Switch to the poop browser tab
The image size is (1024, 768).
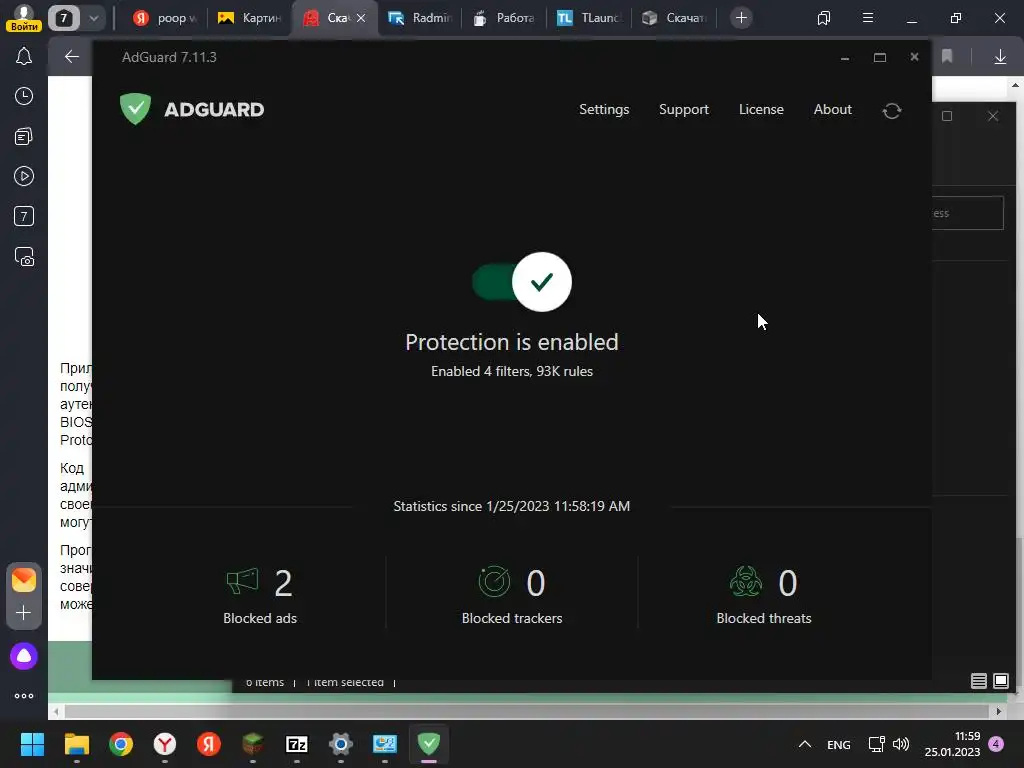[164, 18]
